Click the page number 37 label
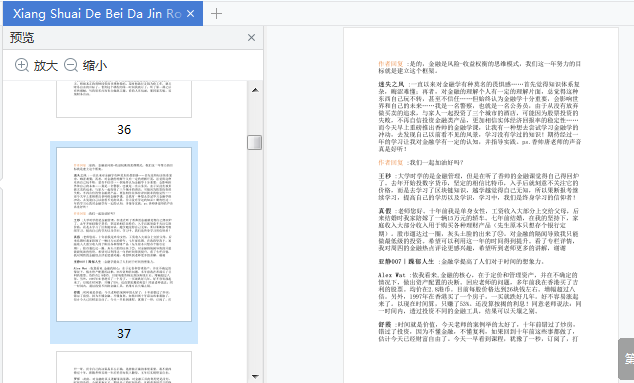The image size is (634, 383). click(124, 333)
